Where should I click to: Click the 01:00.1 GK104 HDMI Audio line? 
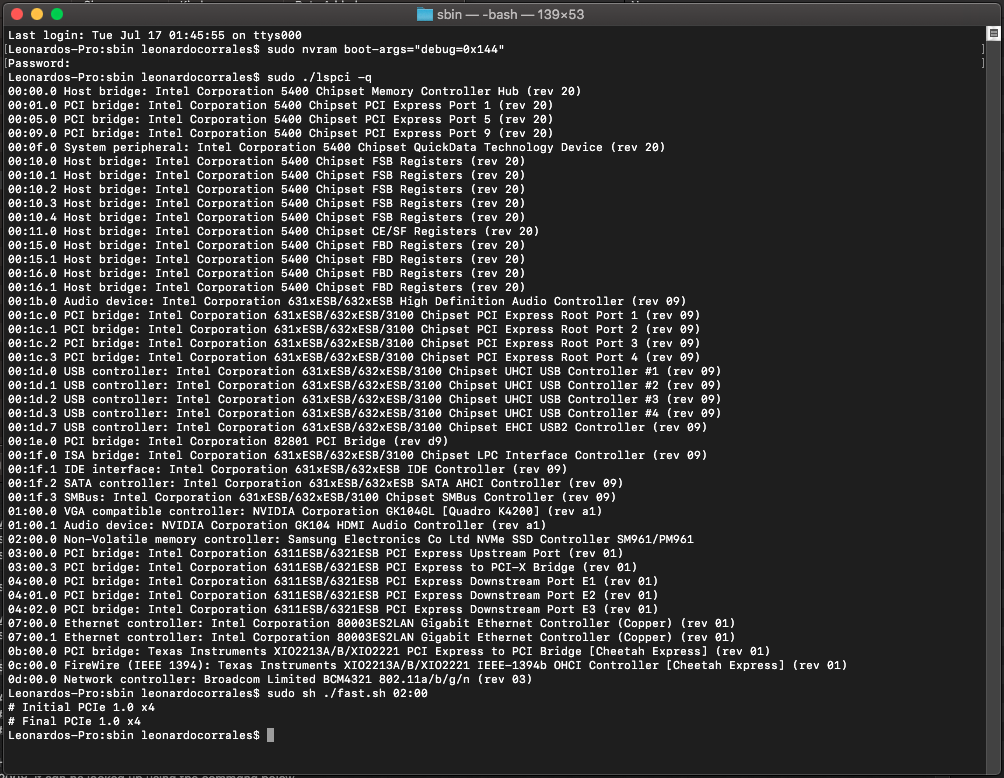pos(277,526)
